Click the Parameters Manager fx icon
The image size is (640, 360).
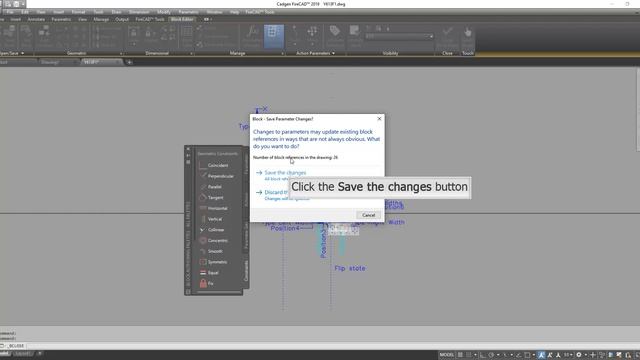(252, 32)
